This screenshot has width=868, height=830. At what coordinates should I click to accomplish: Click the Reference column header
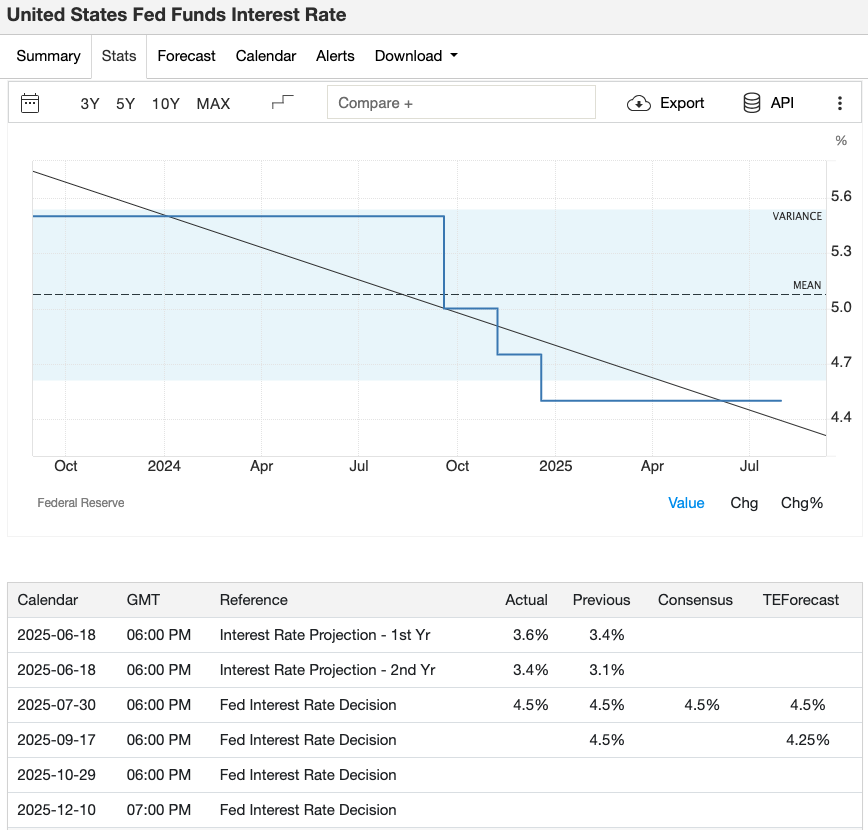coord(254,600)
